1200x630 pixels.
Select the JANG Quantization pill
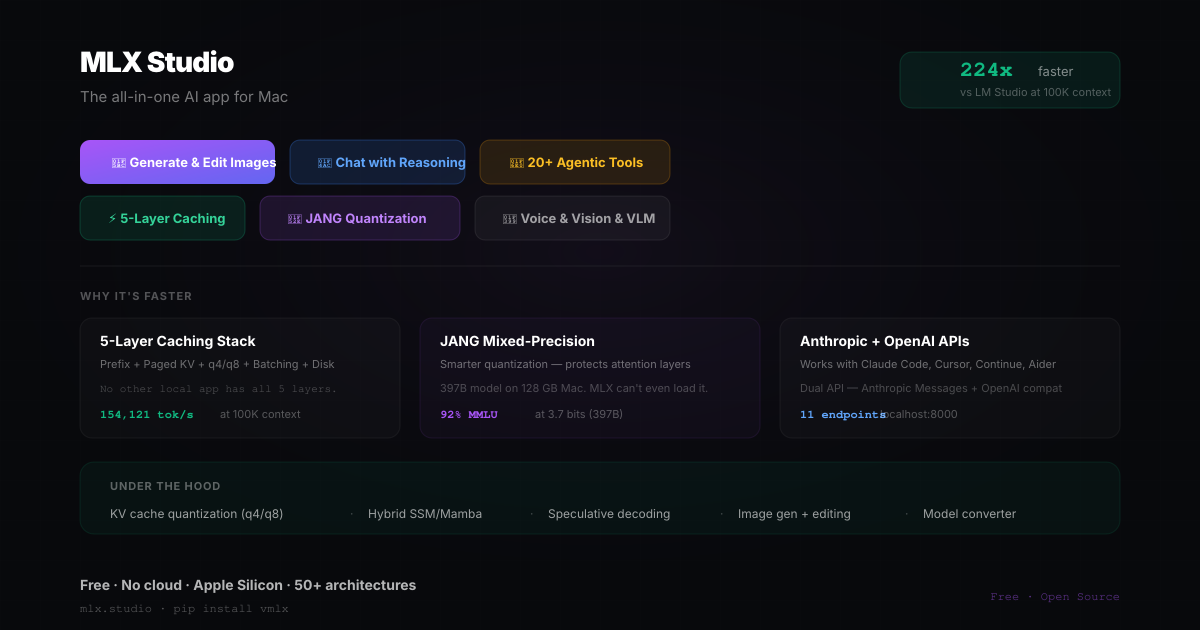coord(360,218)
